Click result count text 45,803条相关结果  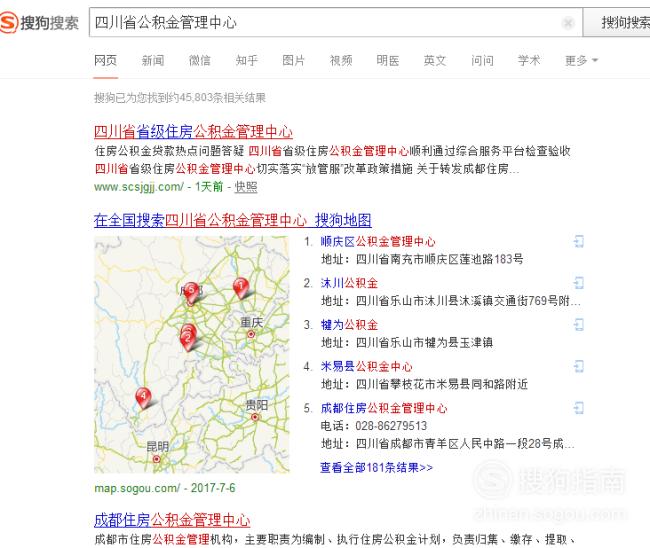click(x=223, y=98)
